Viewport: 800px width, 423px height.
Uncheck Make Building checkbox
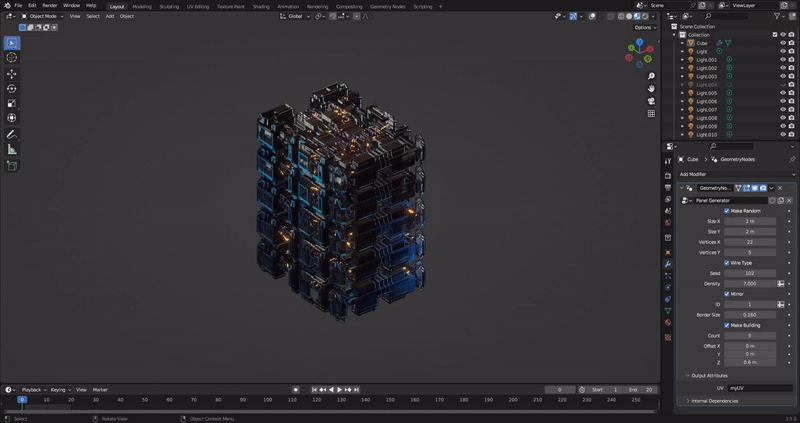click(727, 325)
